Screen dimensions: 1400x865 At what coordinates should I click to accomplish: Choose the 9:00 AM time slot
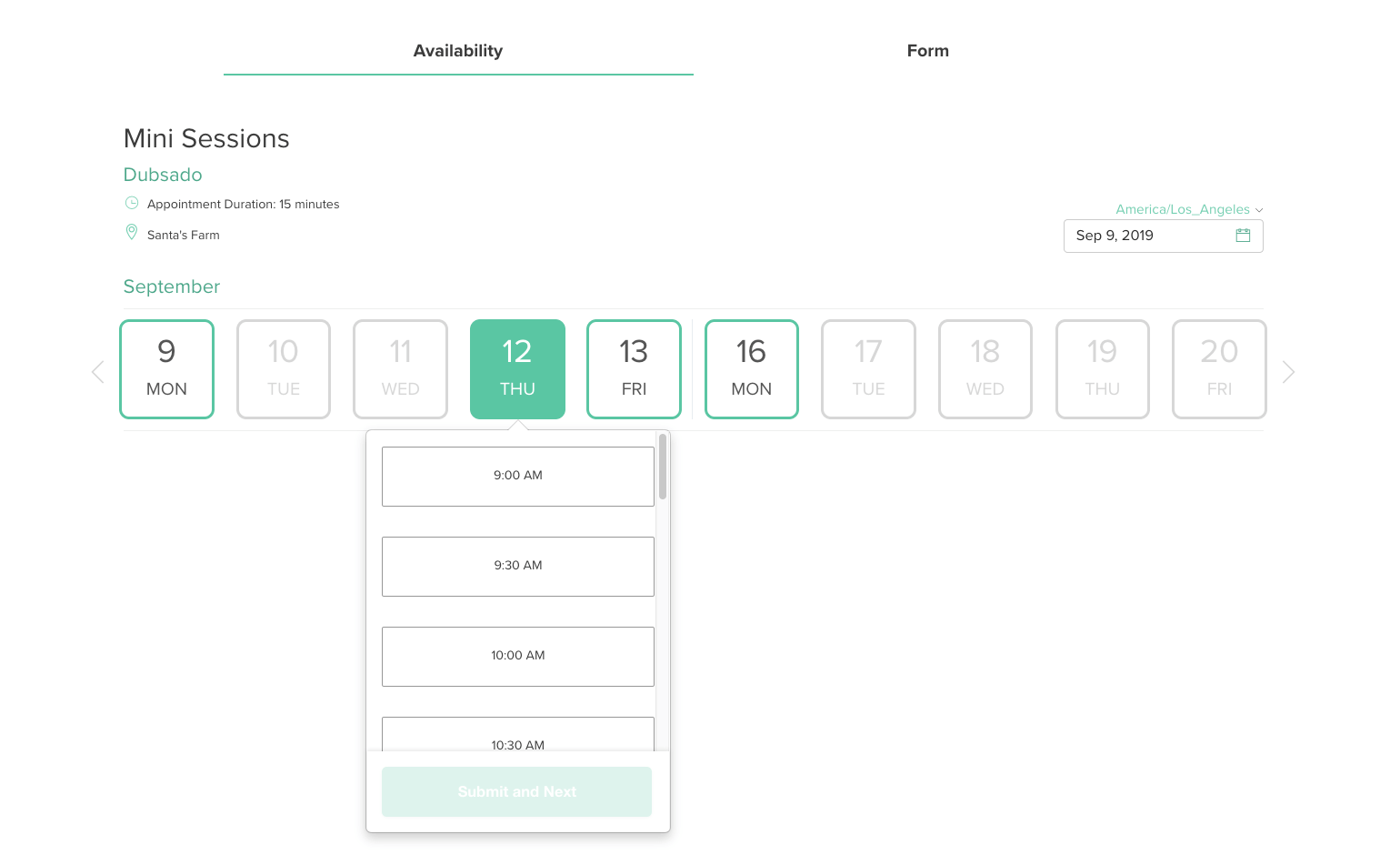pos(518,476)
